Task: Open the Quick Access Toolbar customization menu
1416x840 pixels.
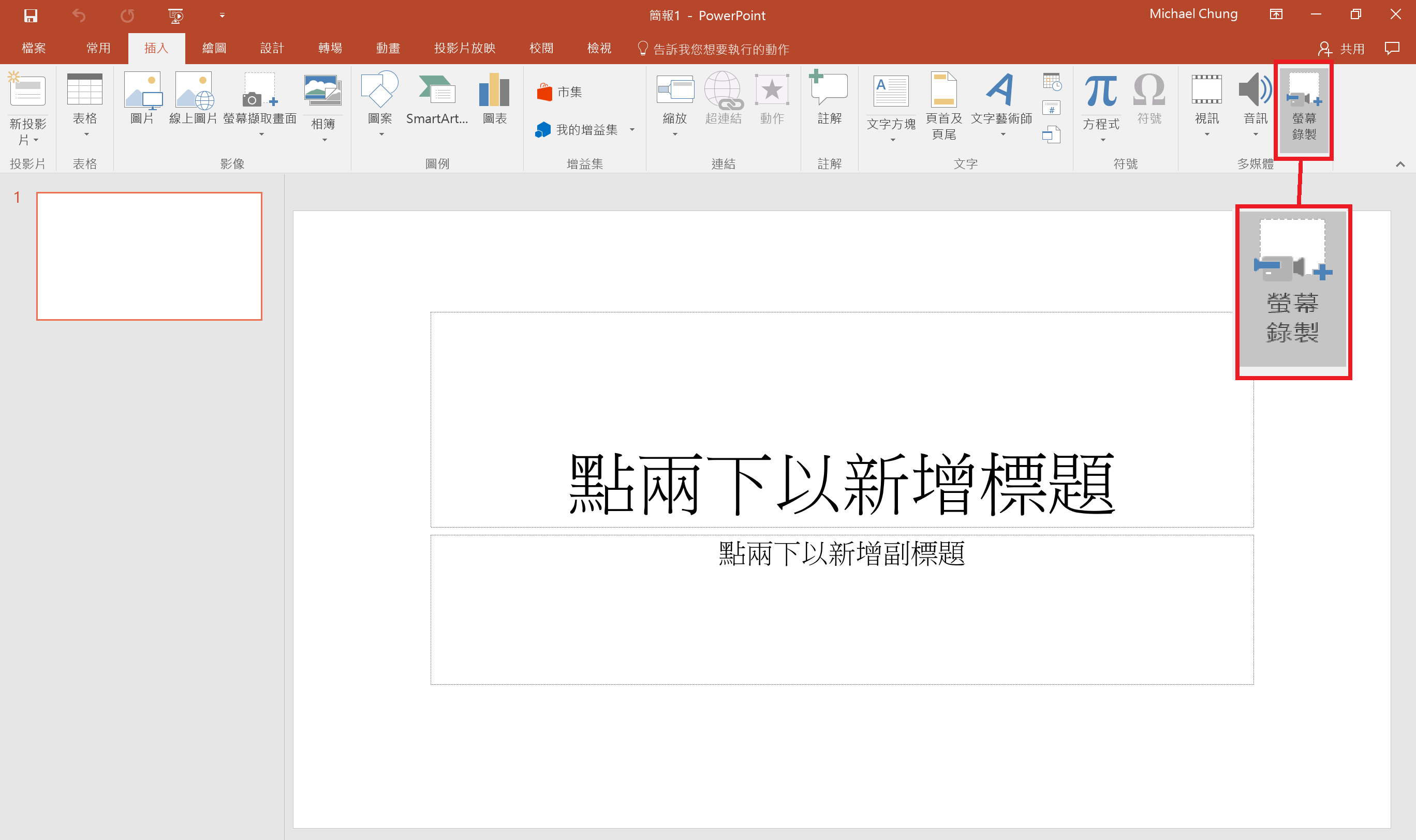Action: click(222, 16)
